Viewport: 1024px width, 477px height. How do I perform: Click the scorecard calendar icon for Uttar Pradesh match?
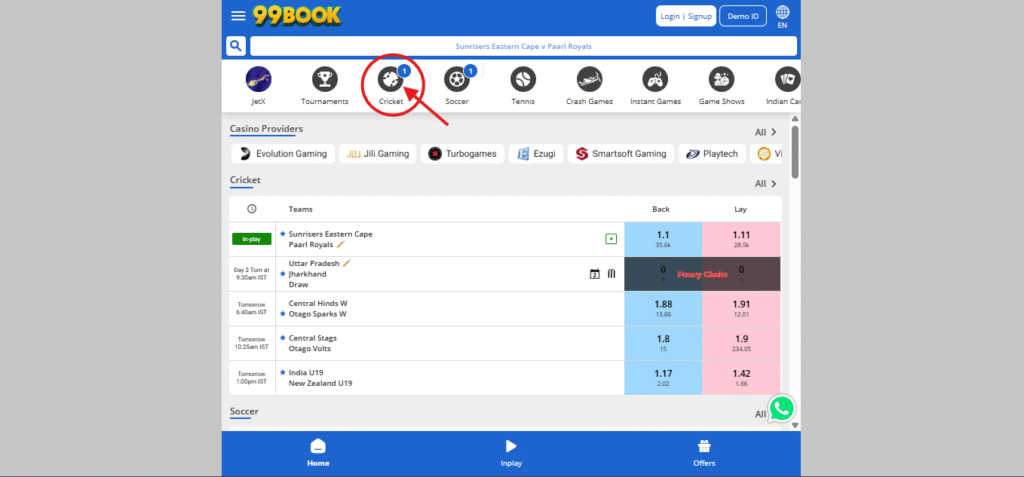click(x=594, y=274)
